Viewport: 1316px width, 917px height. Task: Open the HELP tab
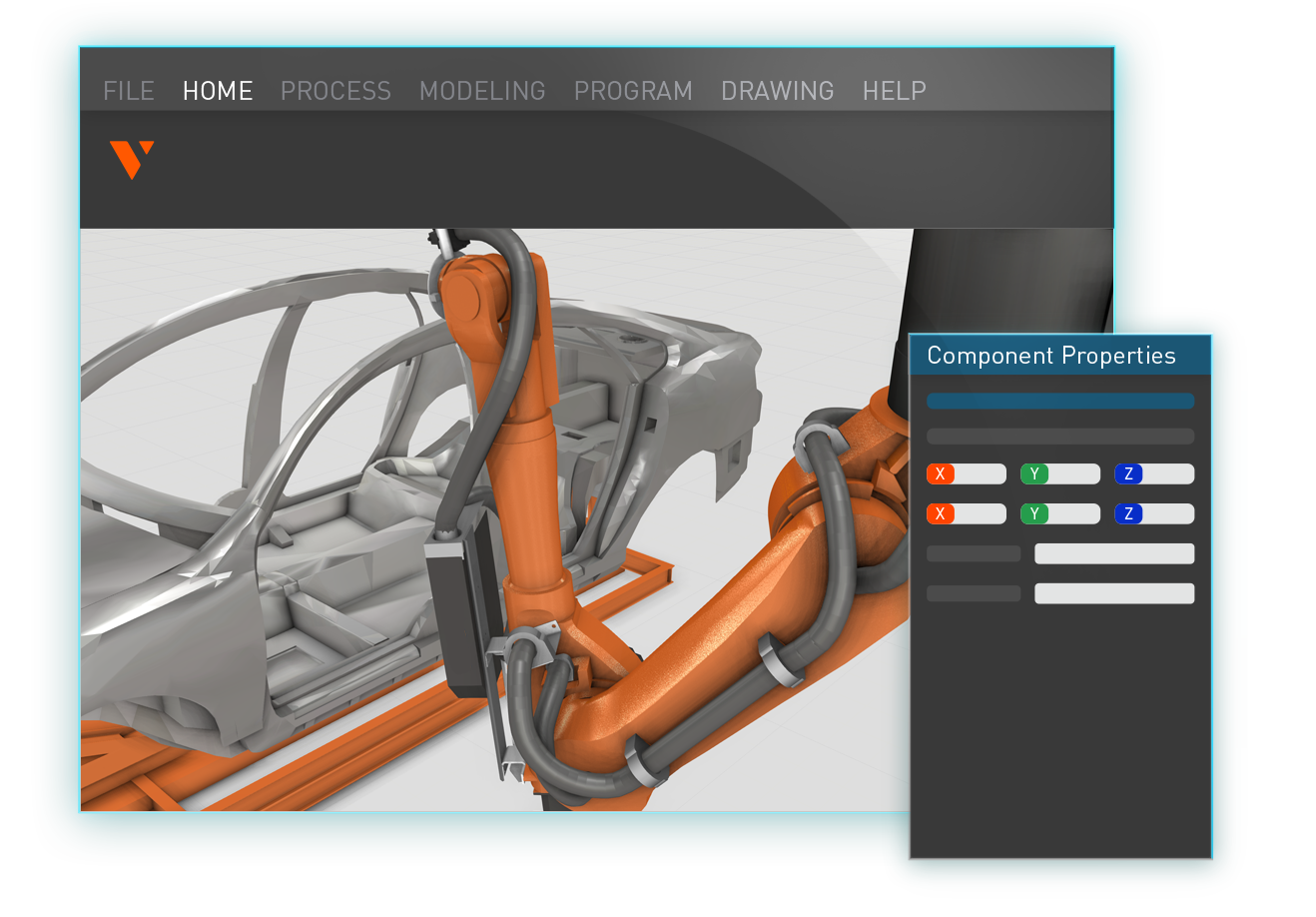[895, 91]
